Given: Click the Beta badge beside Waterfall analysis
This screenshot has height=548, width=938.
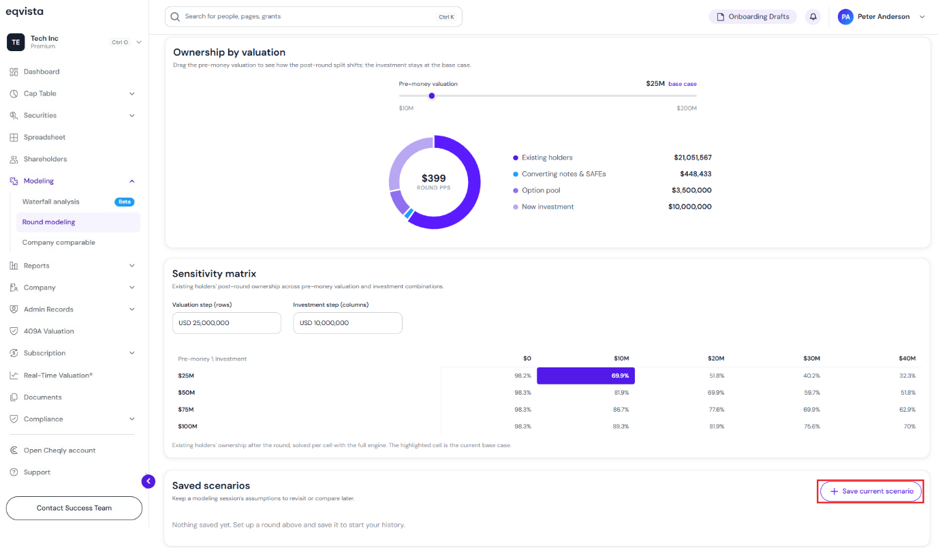Looking at the screenshot, I should [x=124, y=202].
